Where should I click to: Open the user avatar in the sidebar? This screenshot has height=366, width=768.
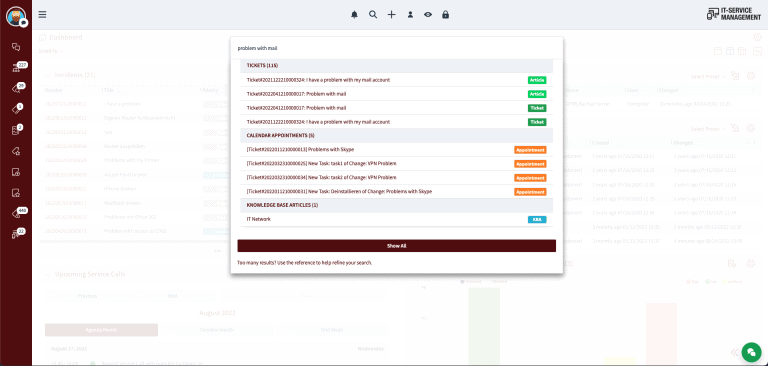(16, 16)
